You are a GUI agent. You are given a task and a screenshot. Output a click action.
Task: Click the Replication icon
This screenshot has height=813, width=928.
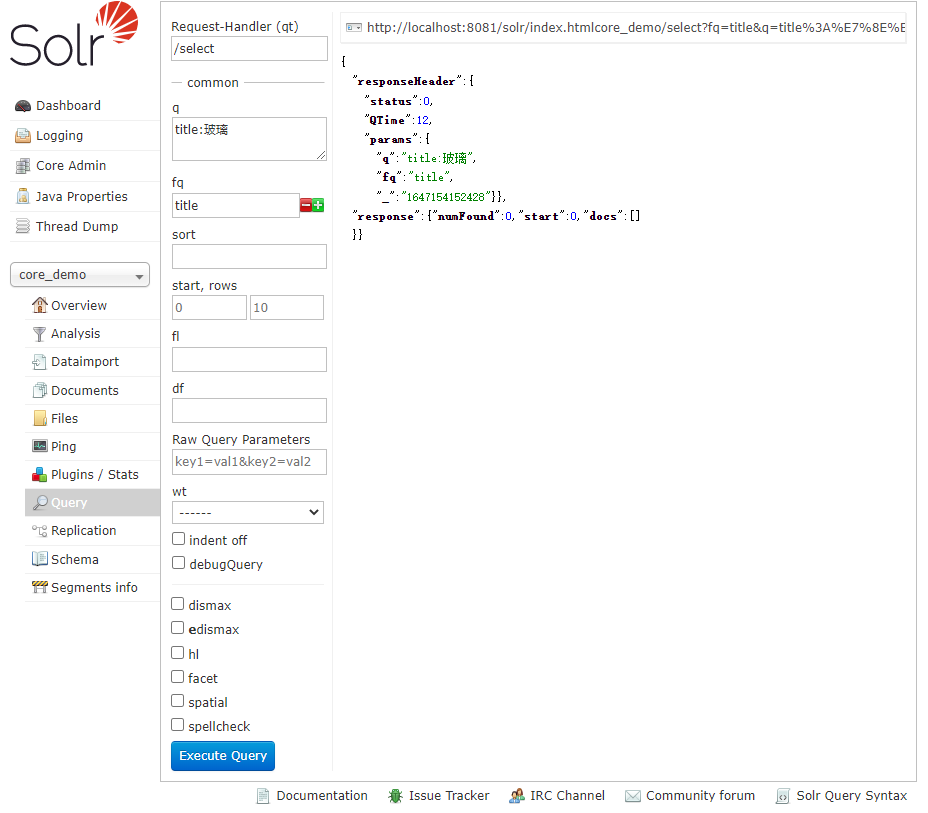pyautogui.click(x=40, y=531)
